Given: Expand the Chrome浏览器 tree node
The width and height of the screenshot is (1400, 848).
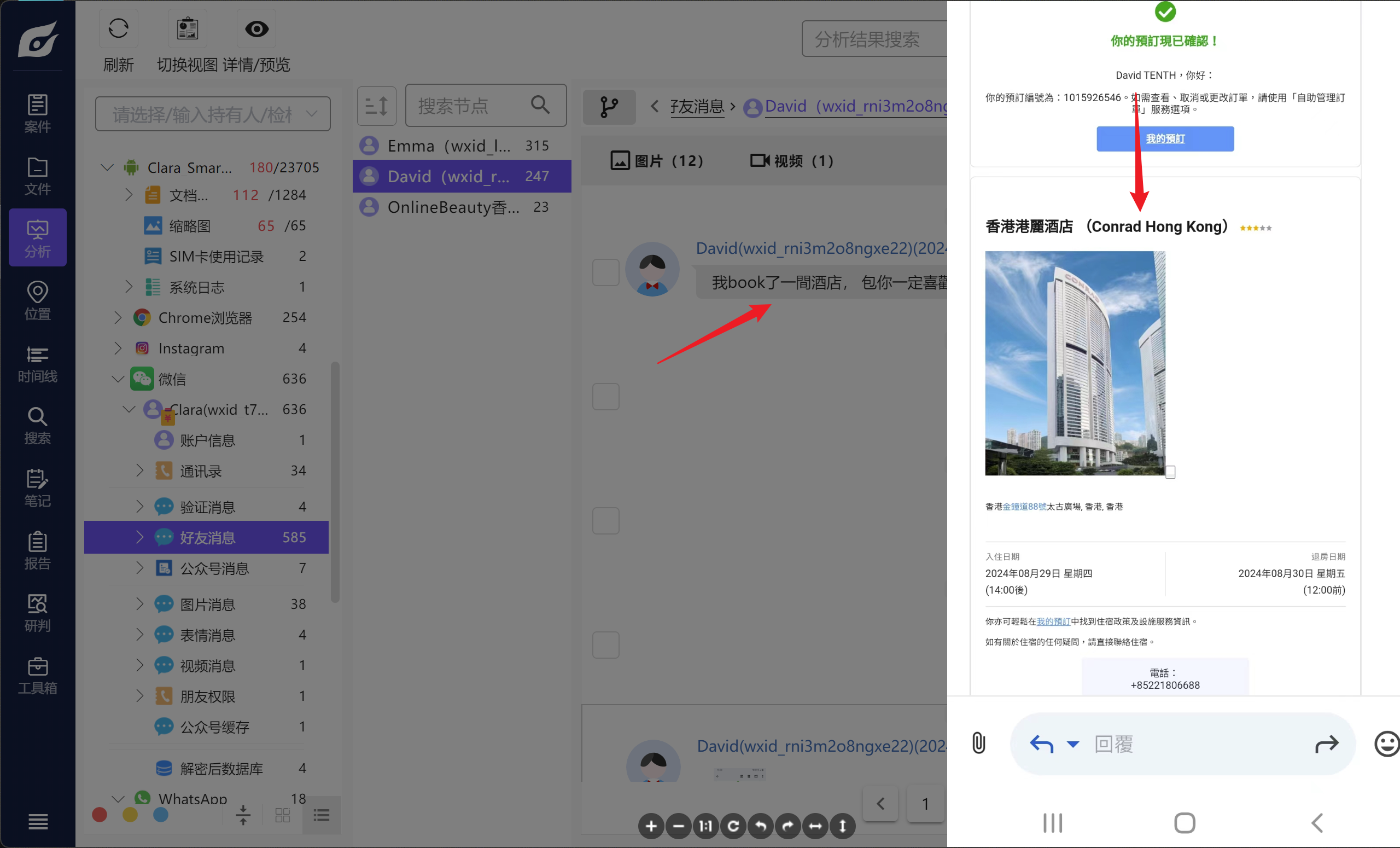Looking at the screenshot, I should coord(118,317).
